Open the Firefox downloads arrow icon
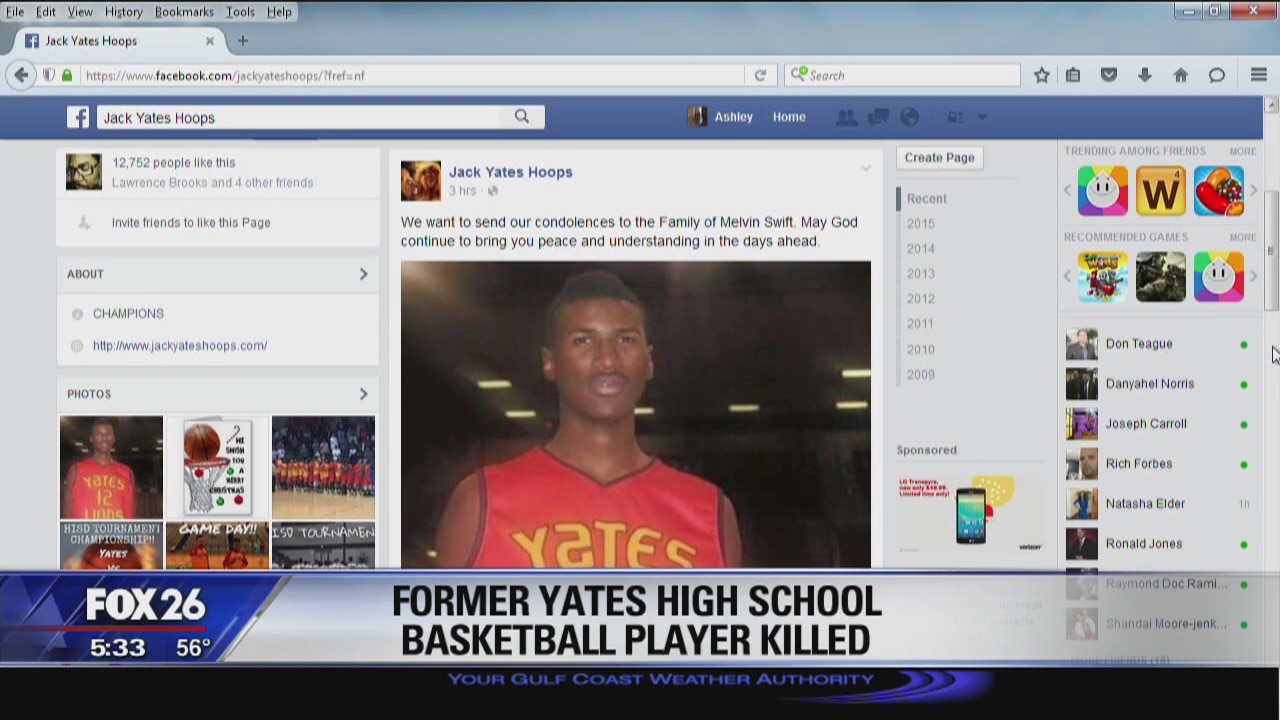Image resolution: width=1280 pixels, height=720 pixels. click(x=1145, y=75)
